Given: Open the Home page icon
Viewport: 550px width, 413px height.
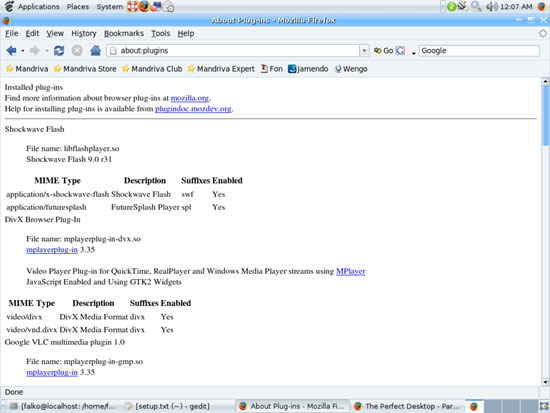Looking at the screenshot, I should pyautogui.click(x=95, y=51).
